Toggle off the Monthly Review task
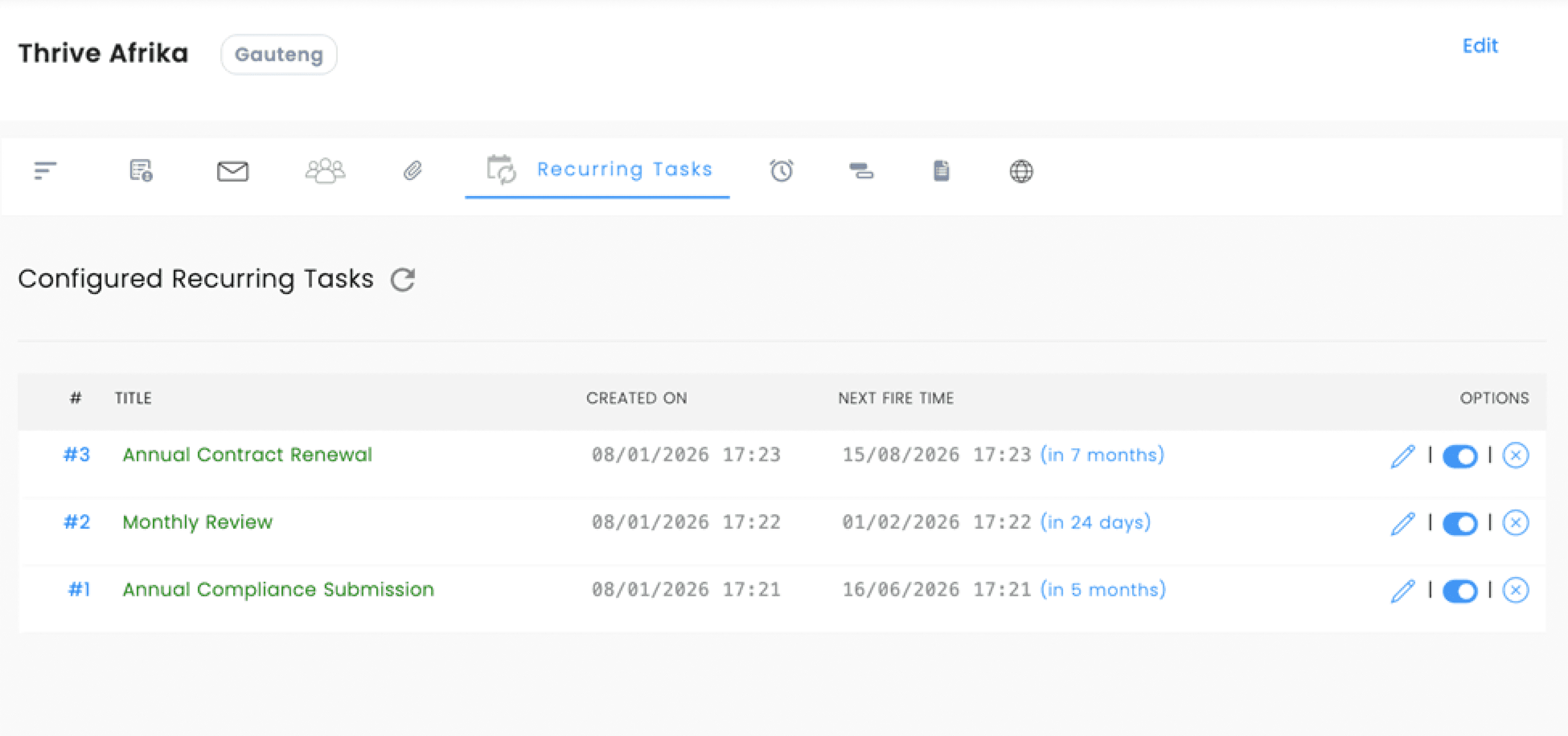 point(1460,523)
